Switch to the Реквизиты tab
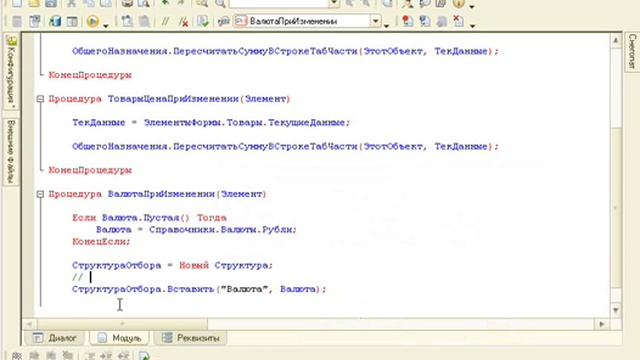 [x=190, y=338]
